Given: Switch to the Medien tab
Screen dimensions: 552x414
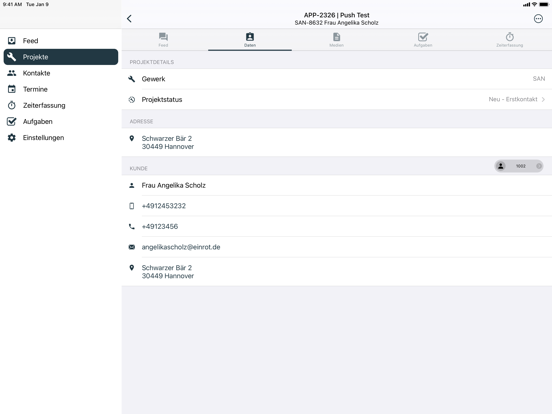Looking at the screenshot, I should point(337,40).
